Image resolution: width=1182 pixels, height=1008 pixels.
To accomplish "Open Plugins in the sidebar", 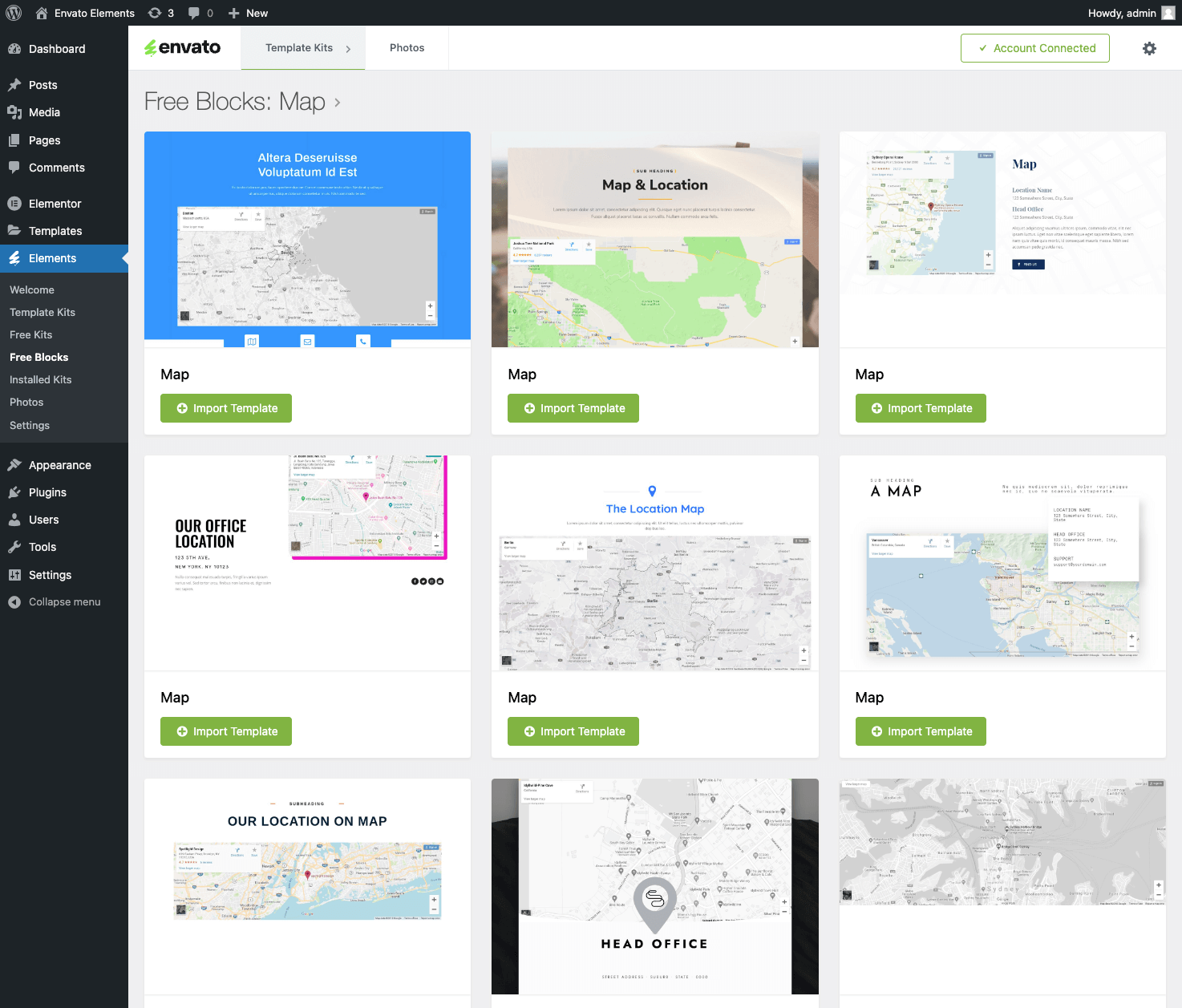I will 64,492.
